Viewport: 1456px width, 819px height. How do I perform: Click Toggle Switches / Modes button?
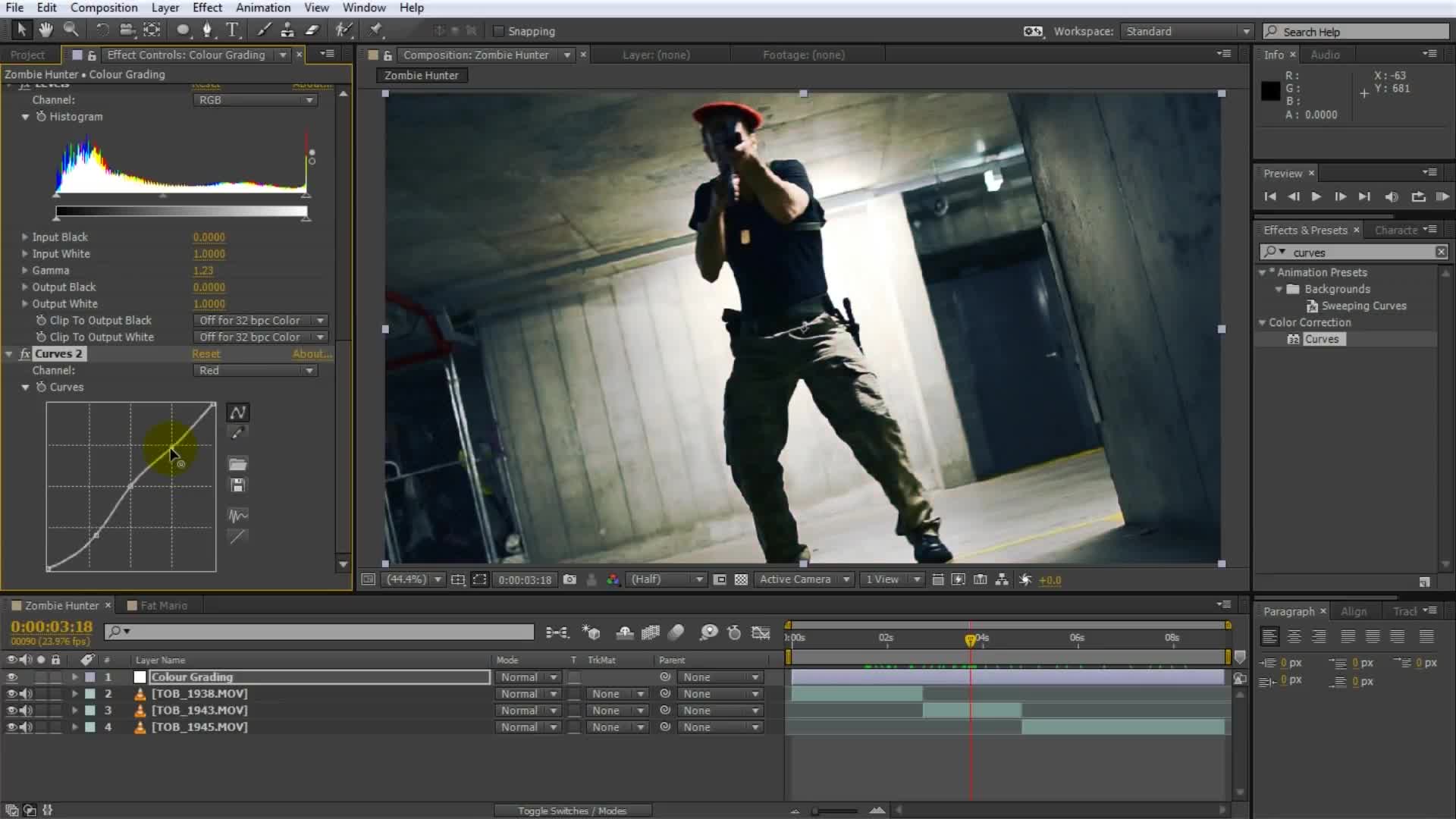pyautogui.click(x=572, y=811)
